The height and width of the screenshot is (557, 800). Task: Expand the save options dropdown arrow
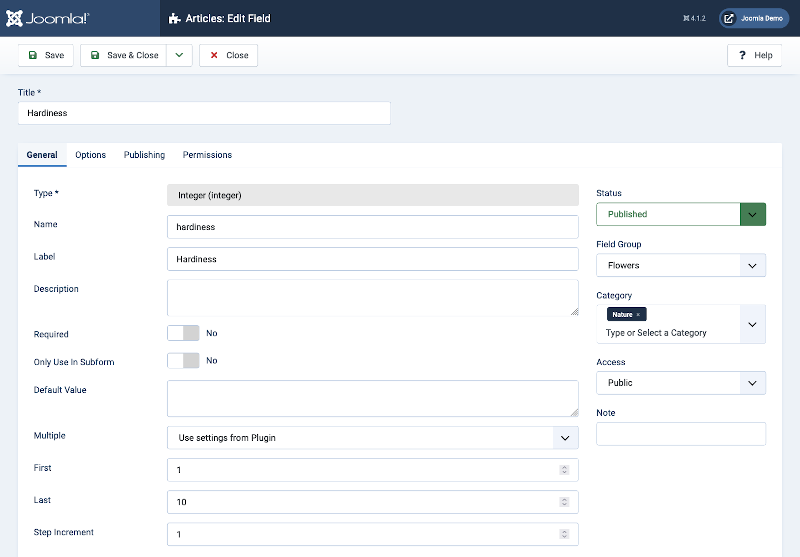pos(180,55)
